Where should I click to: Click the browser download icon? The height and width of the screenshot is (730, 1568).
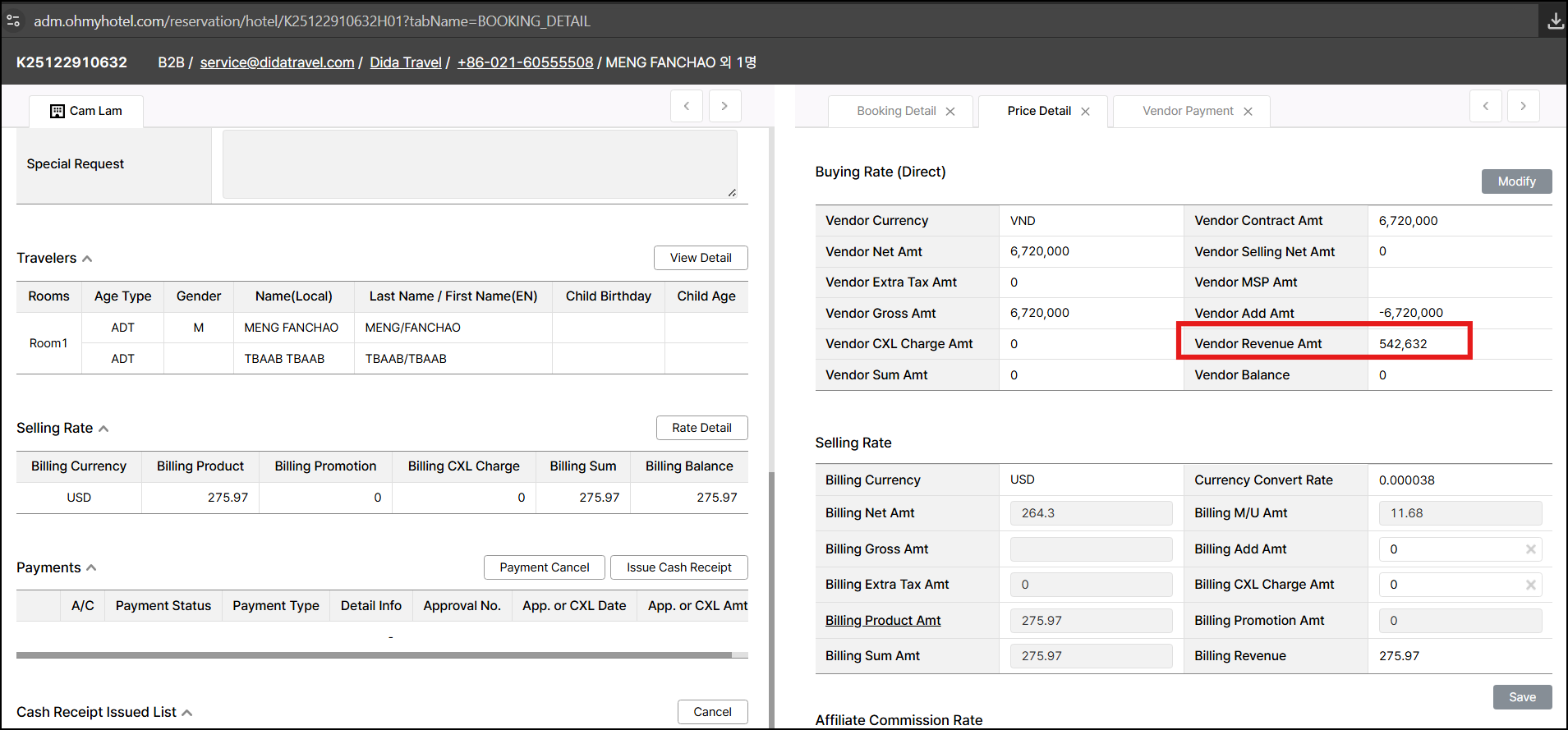click(1555, 21)
